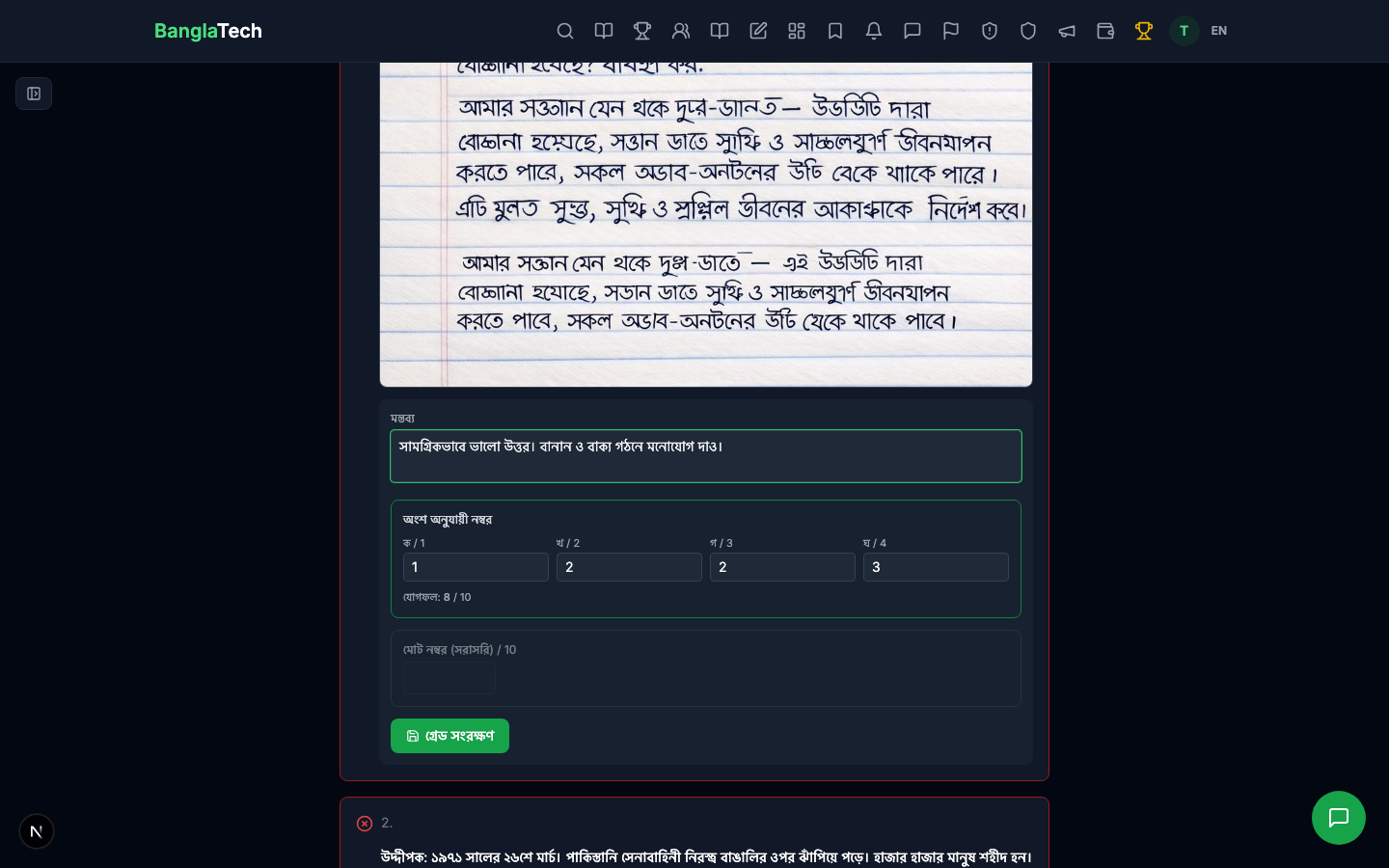This screenshot has width=1389, height=868.
Task: Open the megaphone announcements icon
Action: pos(1067,31)
